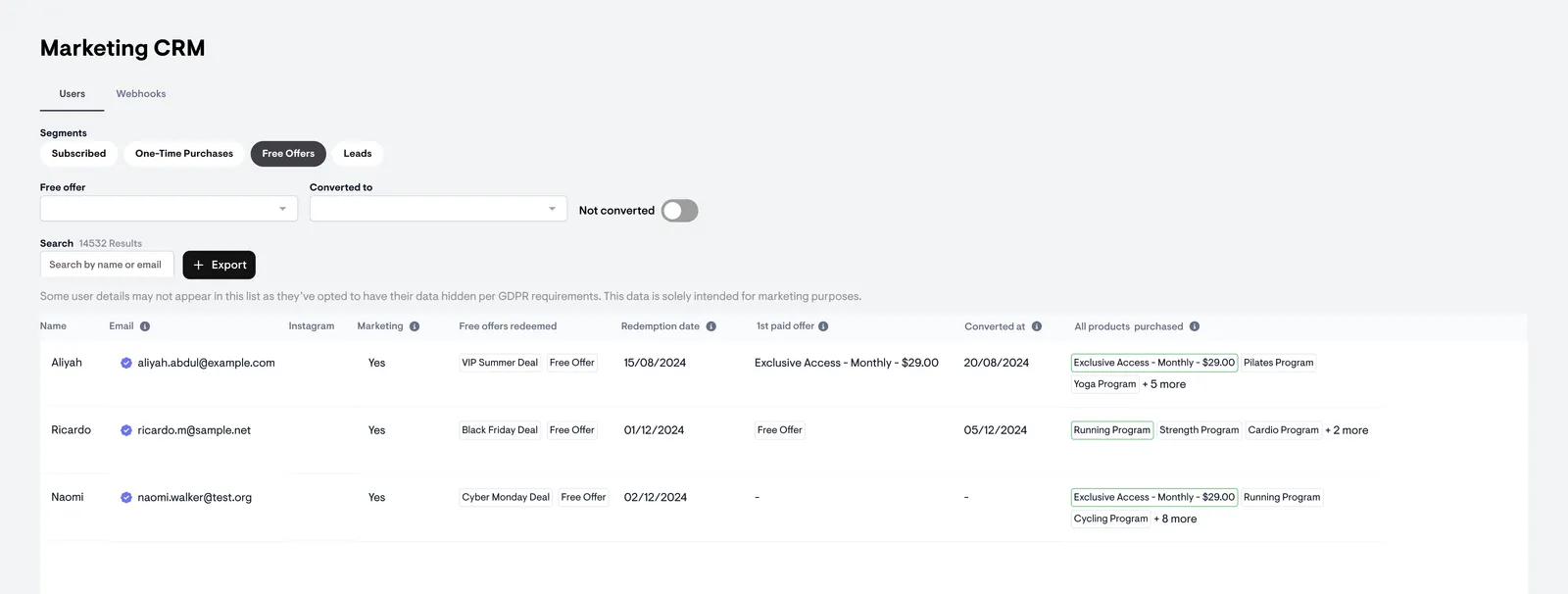Click the Name column header
The width and height of the screenshot is (1568, 594).
[53, 326]
